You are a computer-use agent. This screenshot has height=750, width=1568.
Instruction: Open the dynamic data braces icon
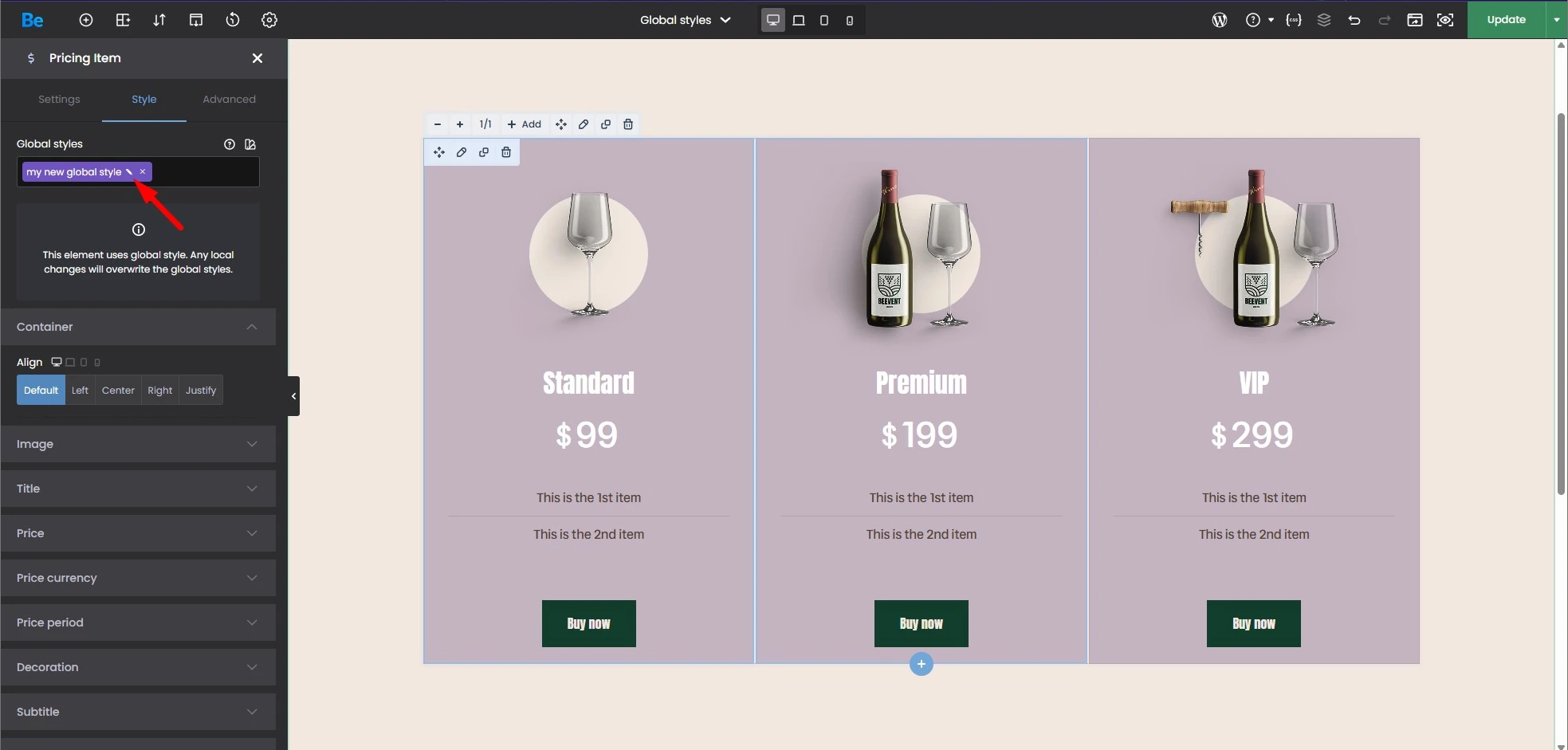pos(1294,20)
